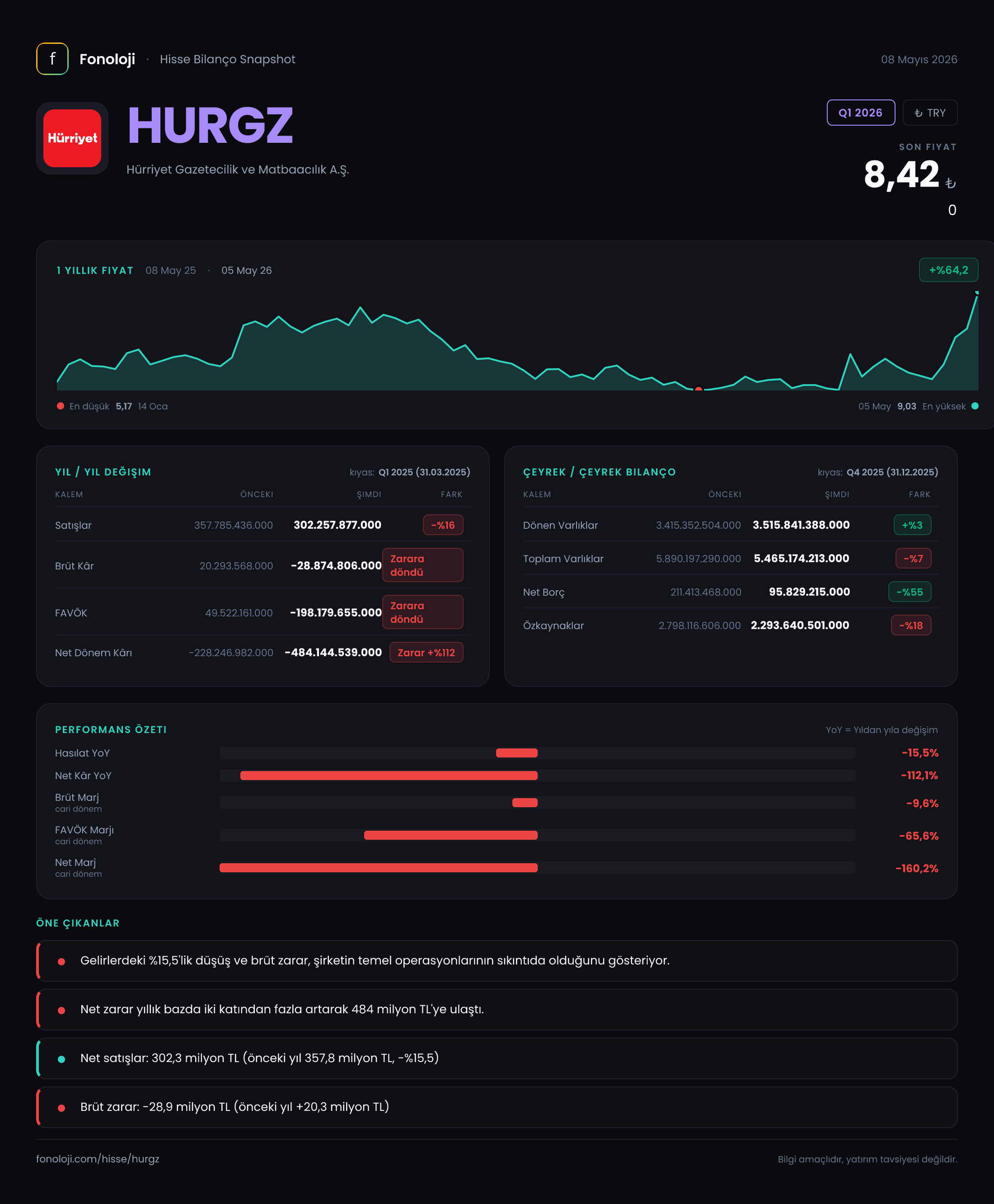Click the -%16 Satışlar change badge

point(443,525)
